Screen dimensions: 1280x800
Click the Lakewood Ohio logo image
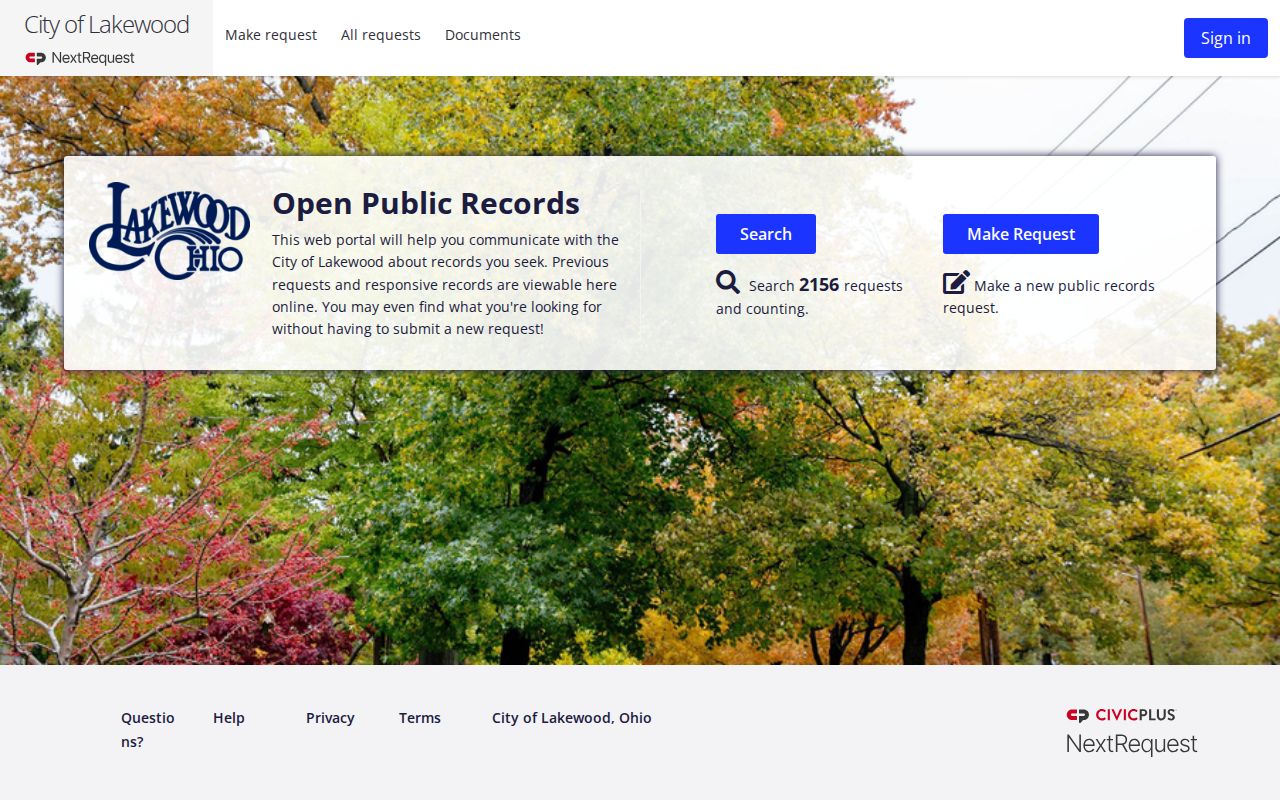169,231
